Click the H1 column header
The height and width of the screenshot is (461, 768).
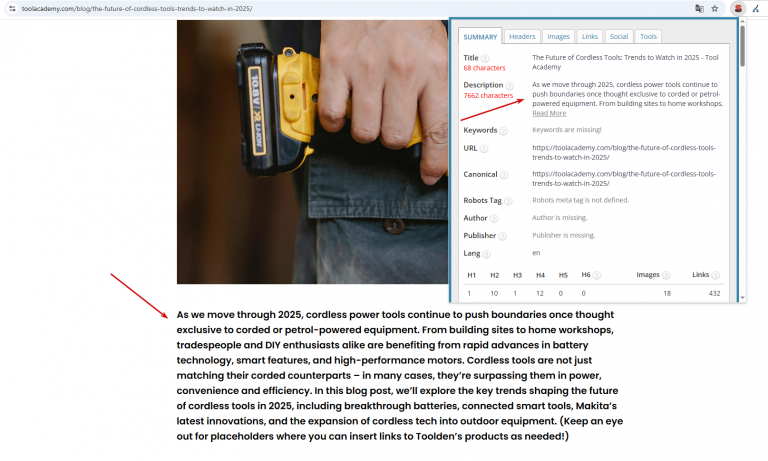tap(471, 275)
